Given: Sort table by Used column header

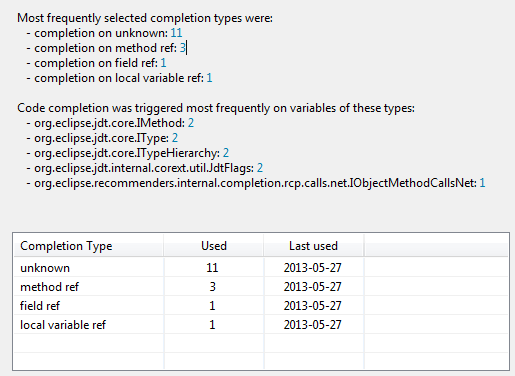Looking at the screenshot, I should point(214,246).
